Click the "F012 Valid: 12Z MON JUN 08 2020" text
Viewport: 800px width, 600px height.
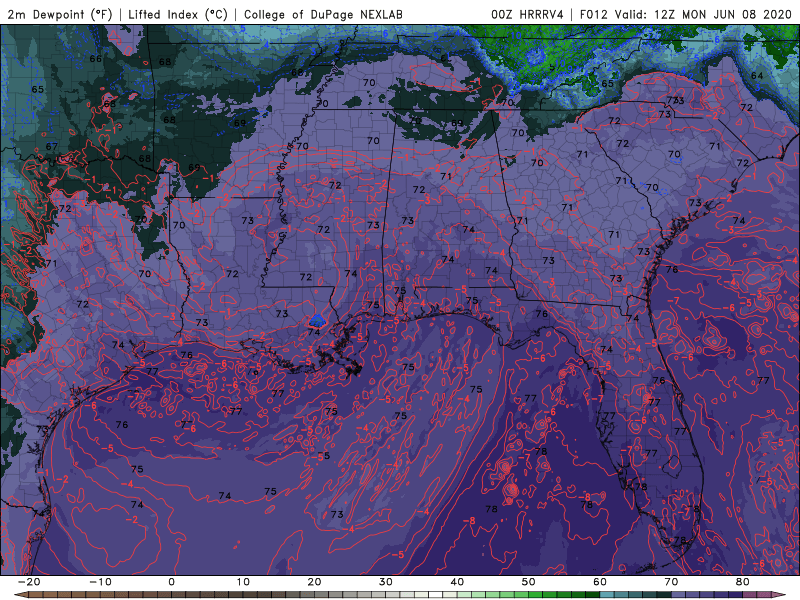tap(686, 15)
